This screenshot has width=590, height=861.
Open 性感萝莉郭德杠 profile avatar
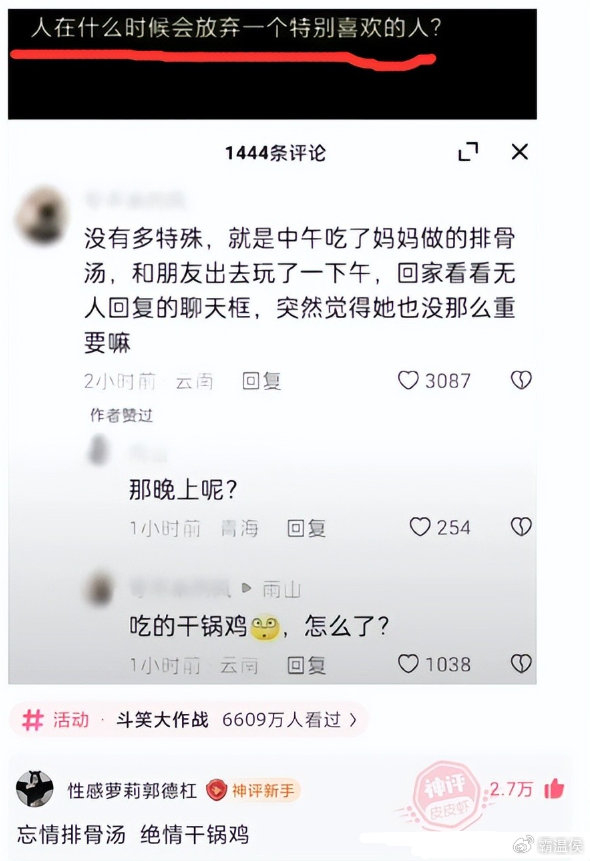(x=35, y=789)
